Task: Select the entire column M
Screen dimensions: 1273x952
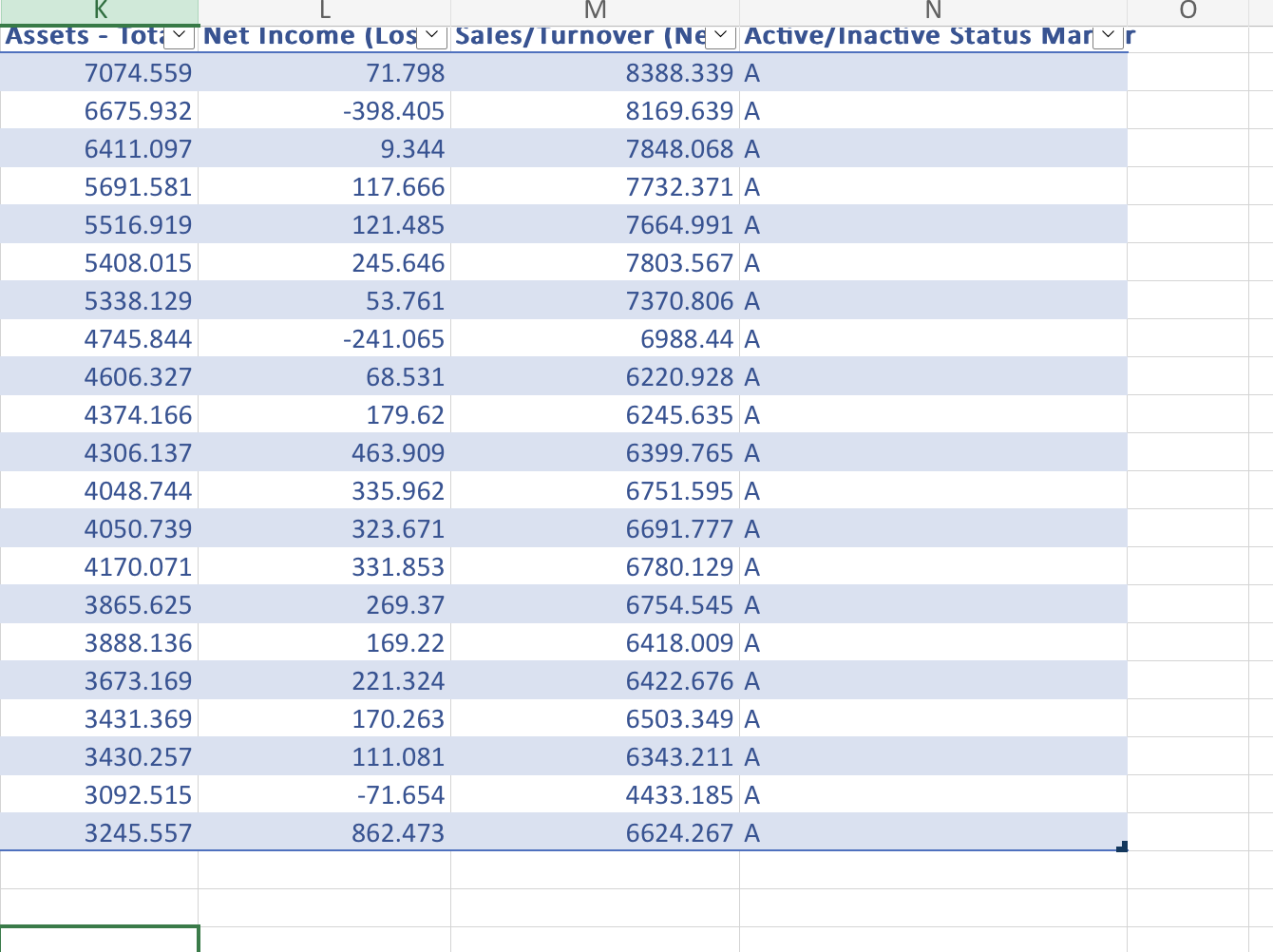Action: pyautogui.click(x=596, y=10)
